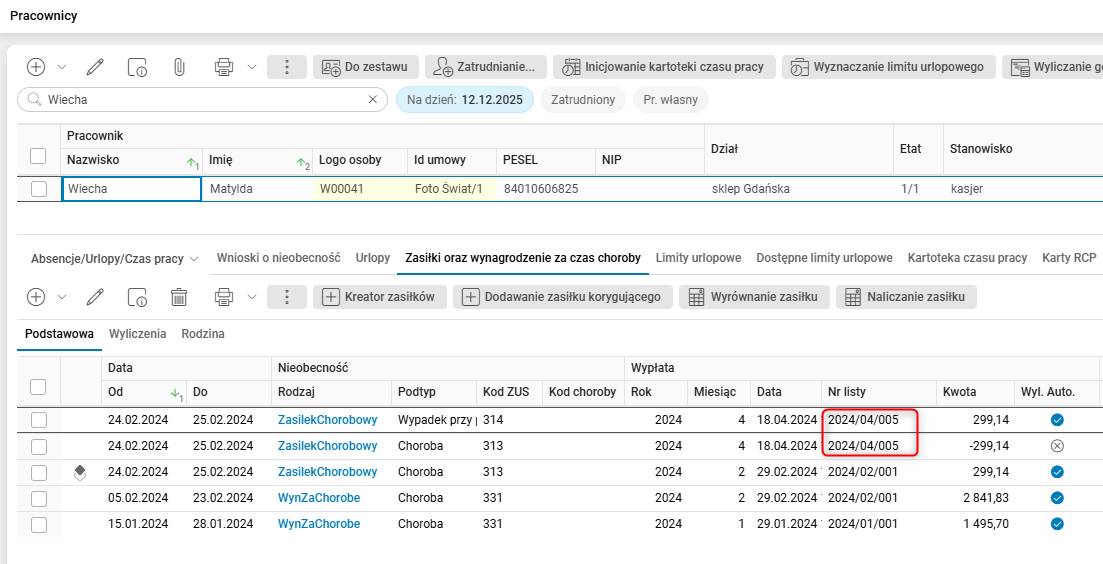Click Wyznaczanie limitu urlopowego button

(x=888, y=67)
